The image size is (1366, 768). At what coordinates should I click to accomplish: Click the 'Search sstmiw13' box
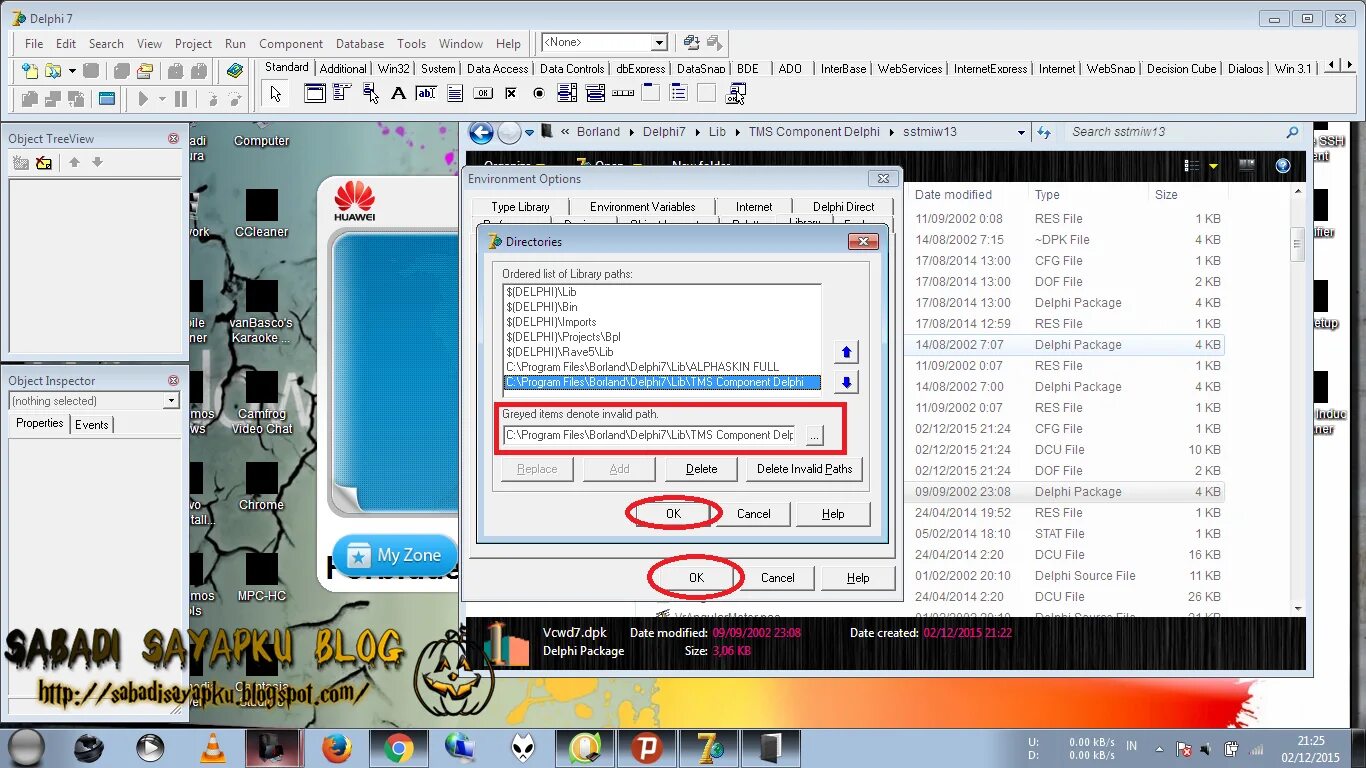(x=1185, y=132)
